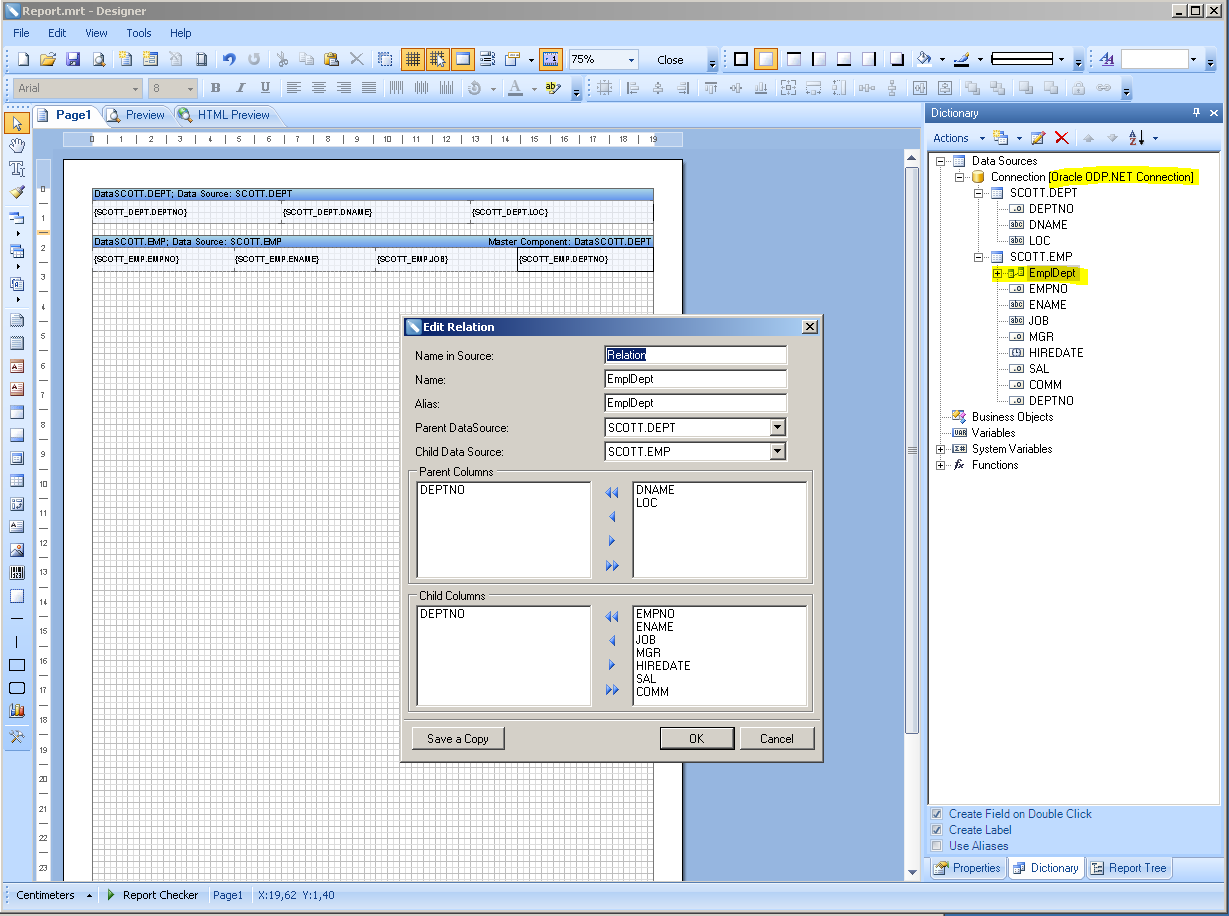
Task: Click the New Item icon in Dictionary
Action: click(1003, 138)
